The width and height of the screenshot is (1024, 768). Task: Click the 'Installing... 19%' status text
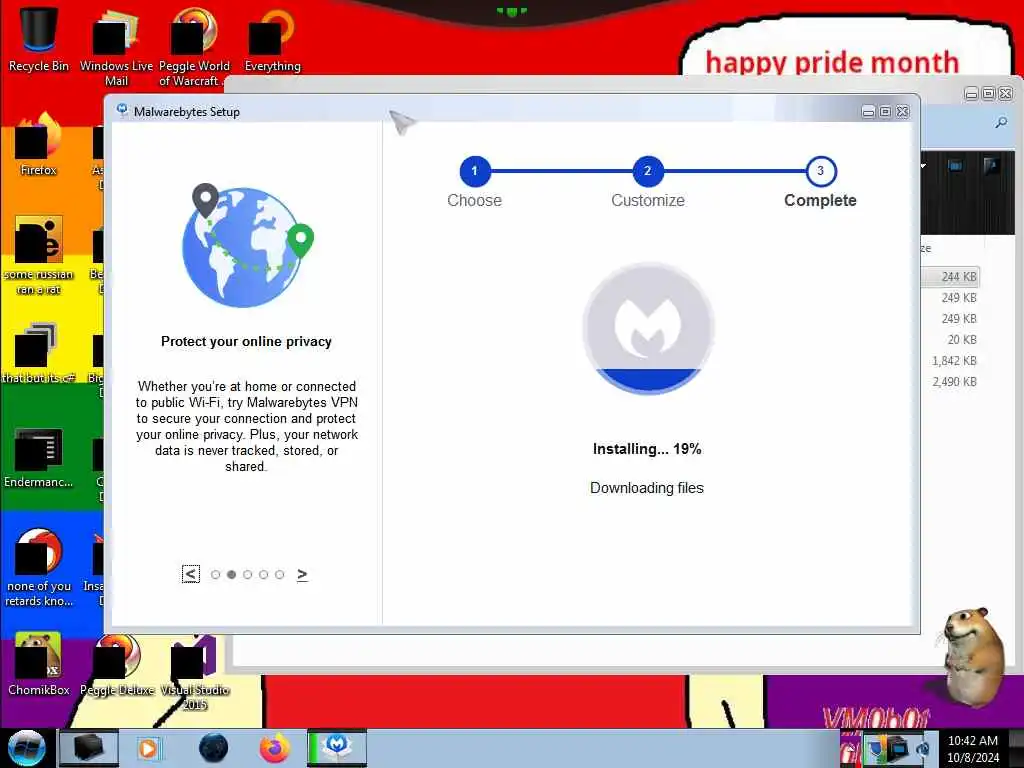647,449
